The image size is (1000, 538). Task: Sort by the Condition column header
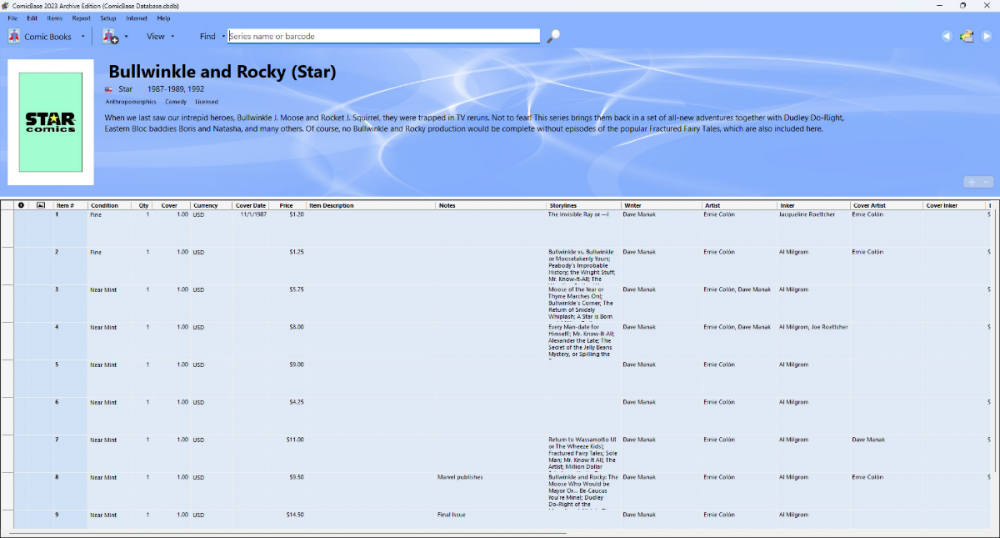(x=110, y=205)
